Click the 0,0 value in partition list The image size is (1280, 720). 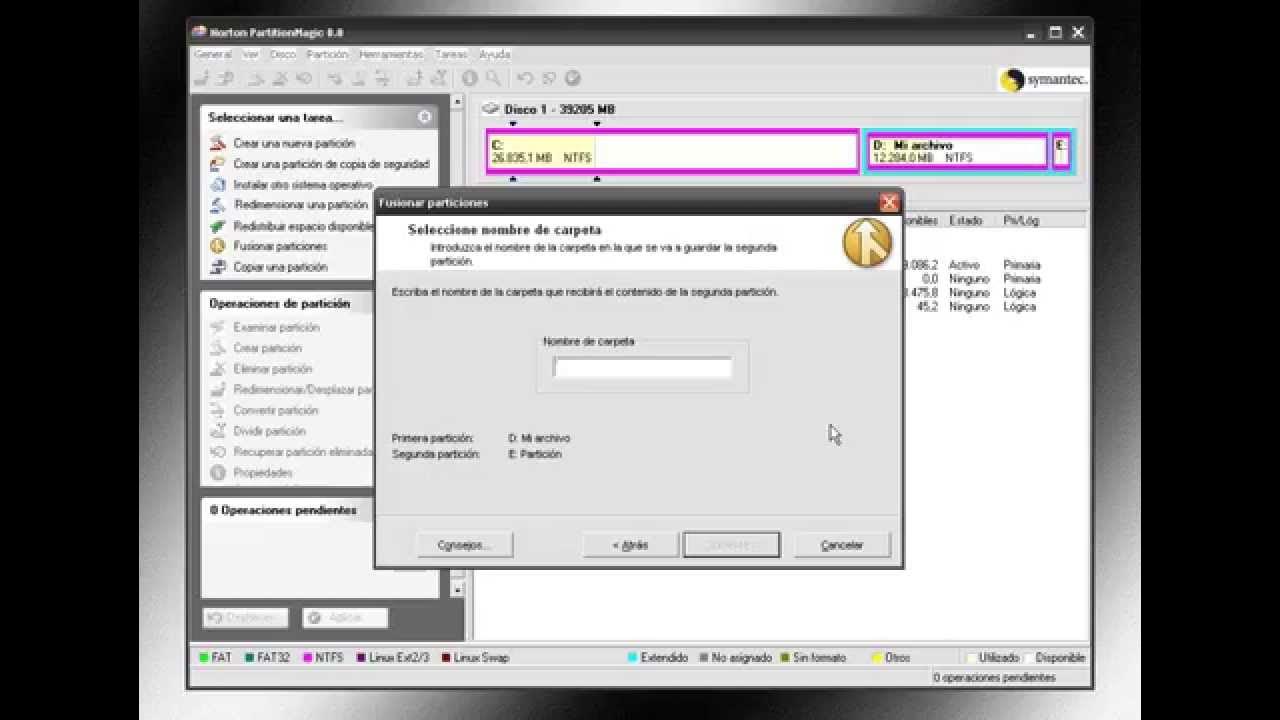(x=930, y=279)
